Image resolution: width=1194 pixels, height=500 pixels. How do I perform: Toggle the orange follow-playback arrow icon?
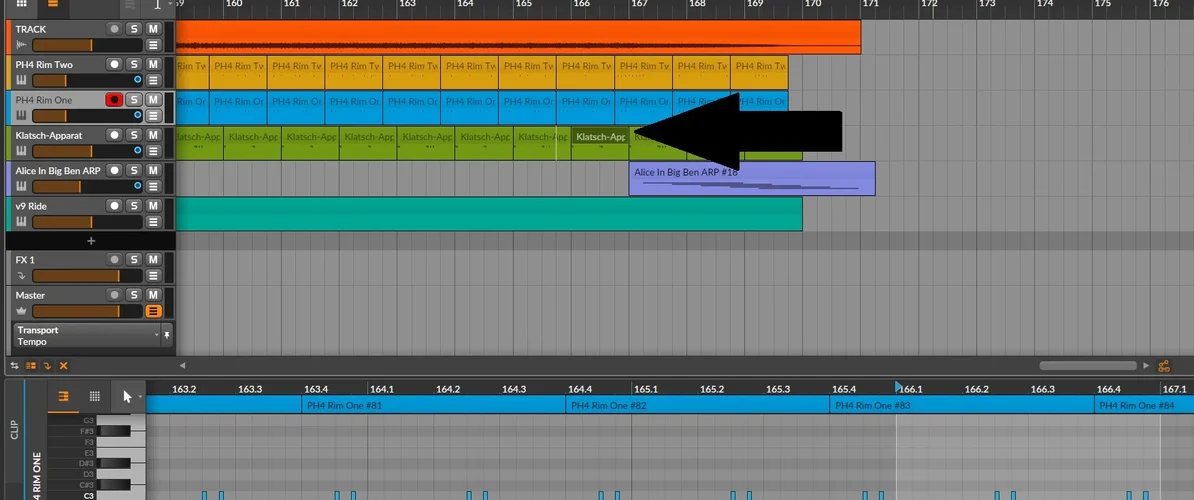(x=47, y=365)
